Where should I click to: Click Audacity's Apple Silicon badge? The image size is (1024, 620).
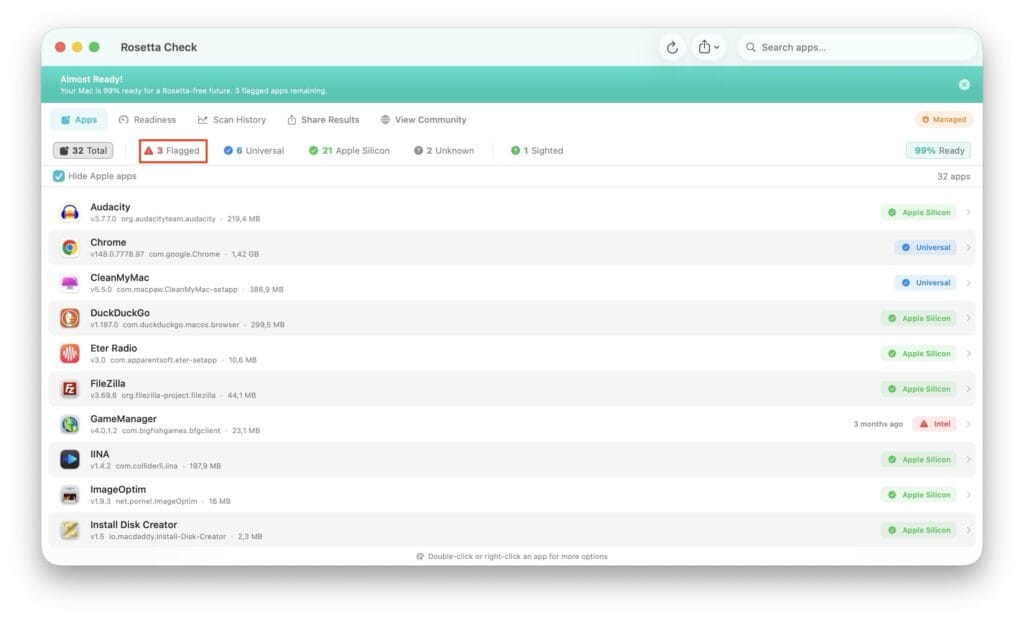point(918,212)
